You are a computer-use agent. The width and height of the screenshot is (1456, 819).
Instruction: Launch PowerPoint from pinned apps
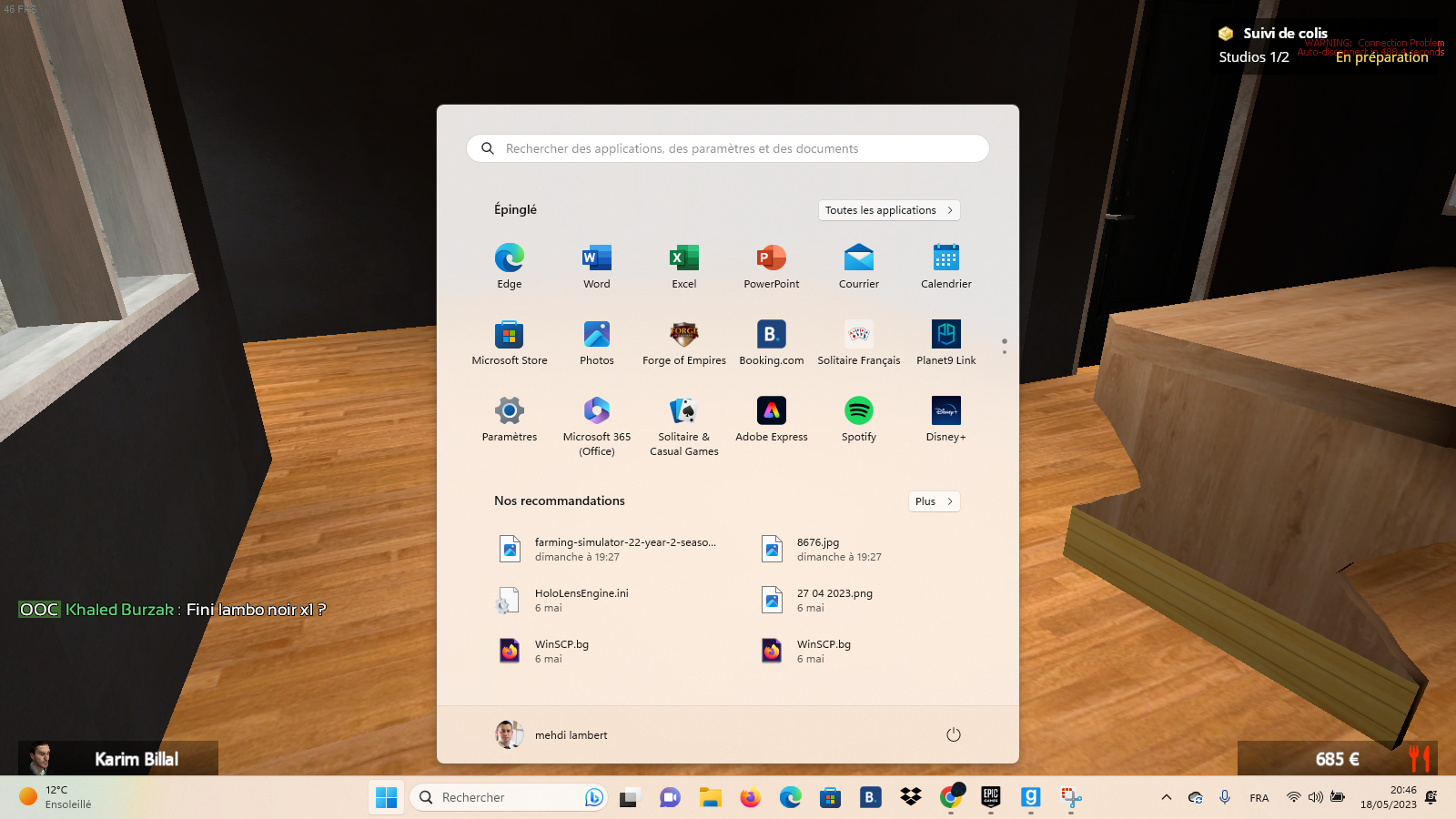coord(772,259)
